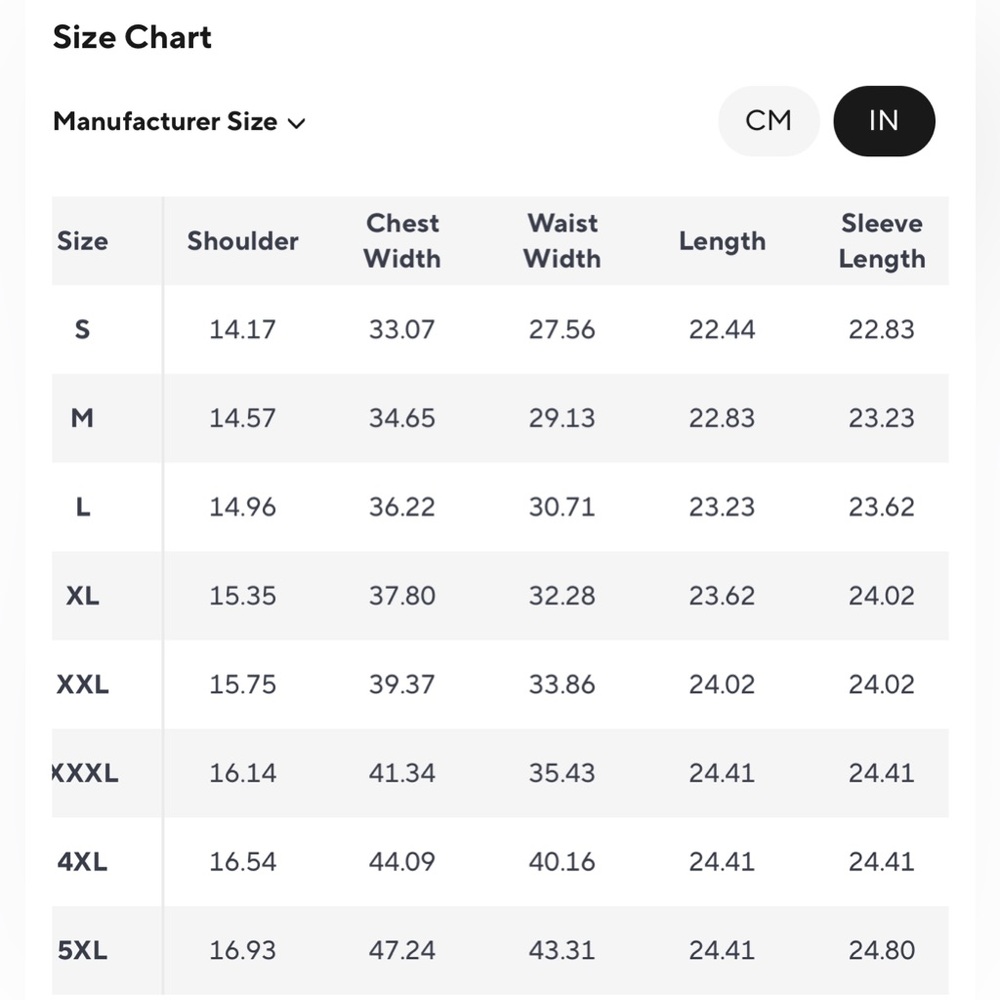Select the XL size row label
Viewport: 1000px width, 1000px height.
pyautogui.click(x=82, y=596)
